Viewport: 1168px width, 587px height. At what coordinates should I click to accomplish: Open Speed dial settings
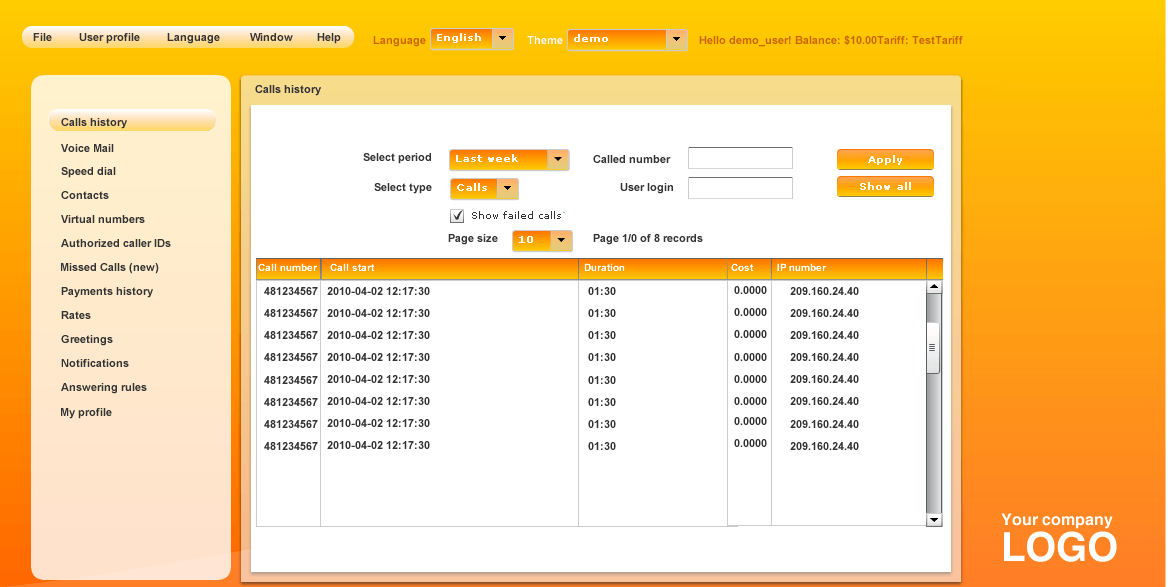pos(88,171)
